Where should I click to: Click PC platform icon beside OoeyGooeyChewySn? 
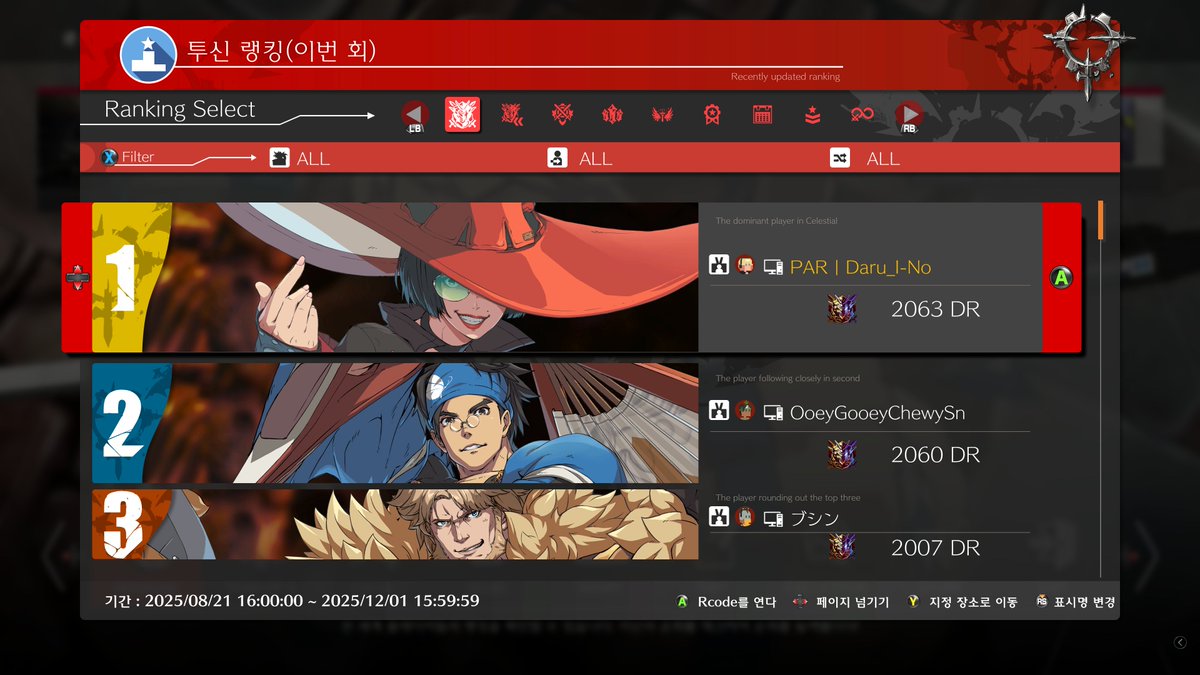[x=773, y=411]
